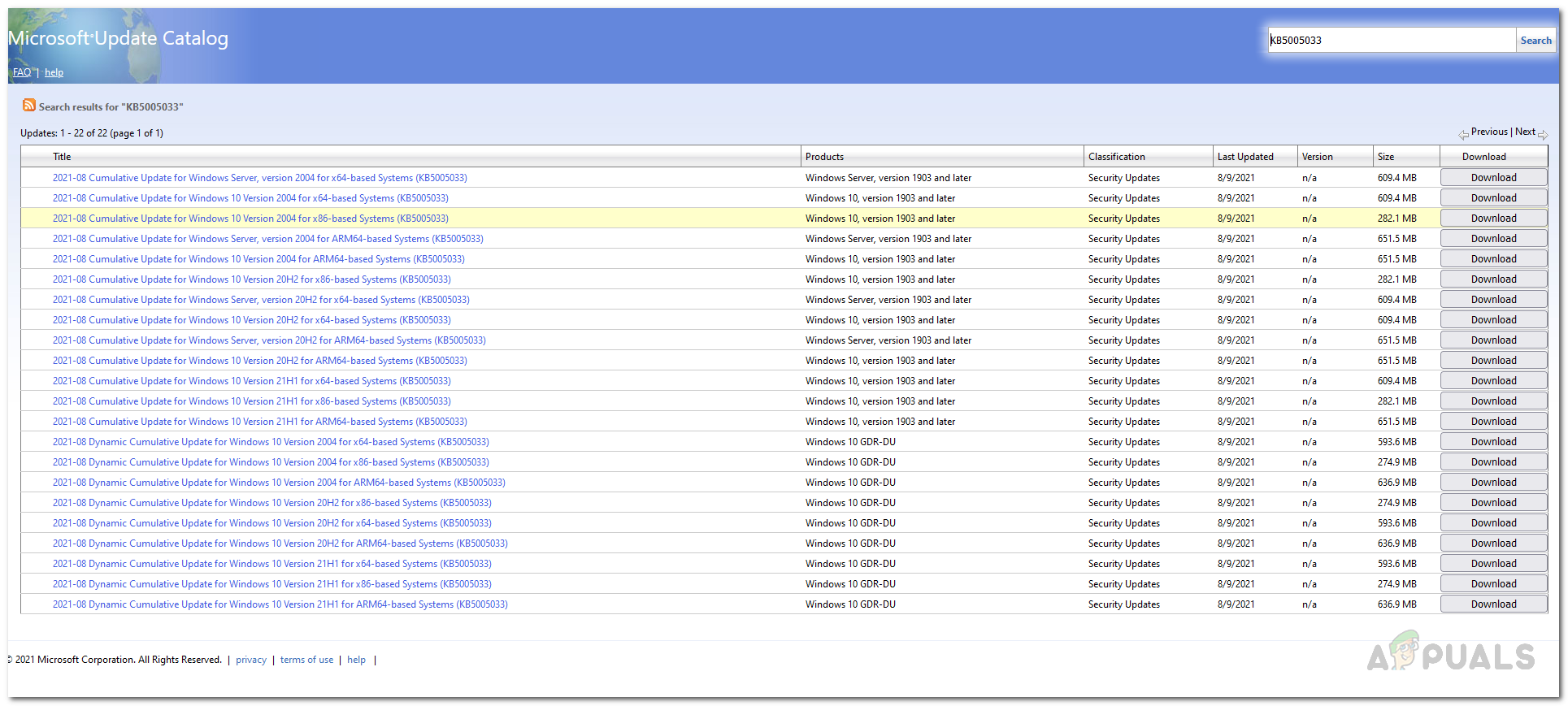1568x706 pixels.
Task: Sort results by the Products column header
Action: click(x=824, y=157)
